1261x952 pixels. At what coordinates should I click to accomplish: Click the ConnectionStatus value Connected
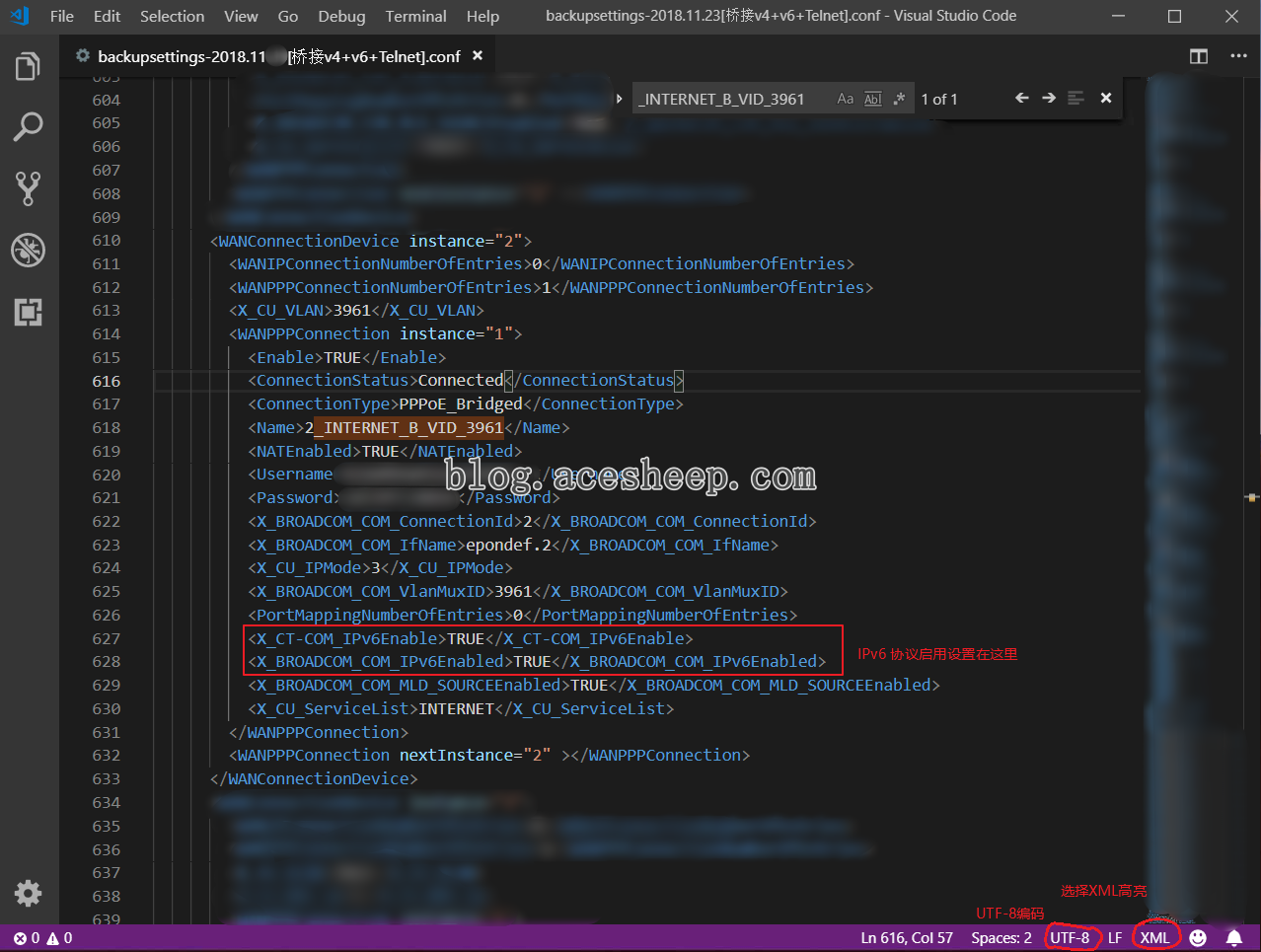461,380
